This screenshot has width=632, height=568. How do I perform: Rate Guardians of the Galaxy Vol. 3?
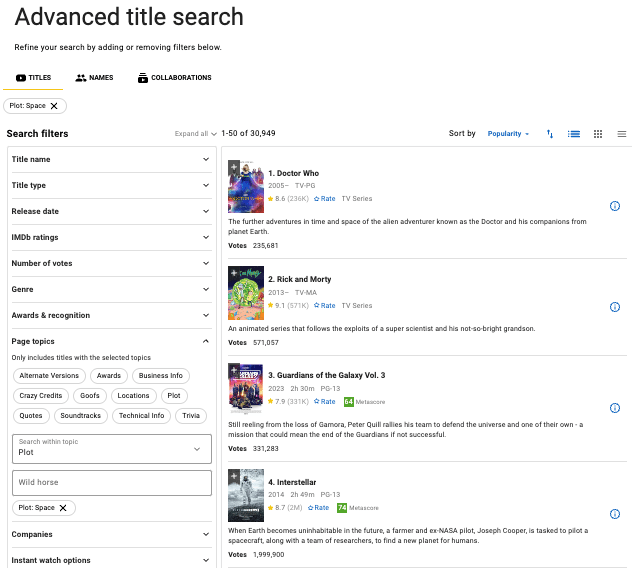322,402
